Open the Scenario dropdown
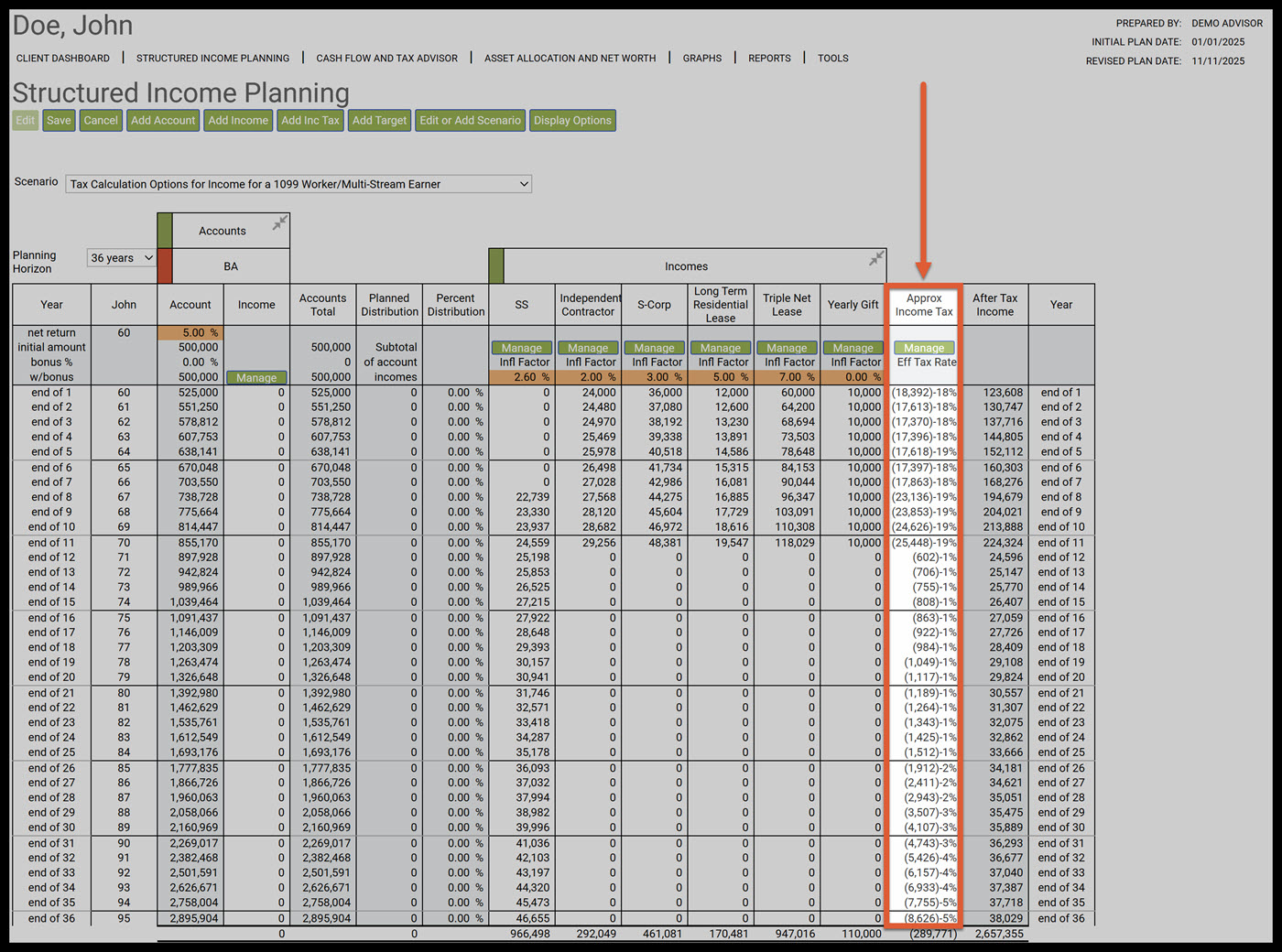 click(299, 184)
